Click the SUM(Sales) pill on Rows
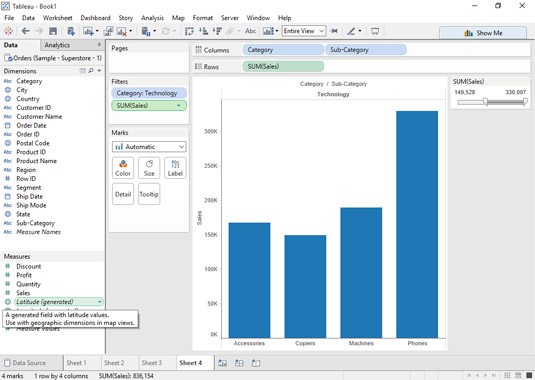 pyautogui.click(x=283, y=67)
